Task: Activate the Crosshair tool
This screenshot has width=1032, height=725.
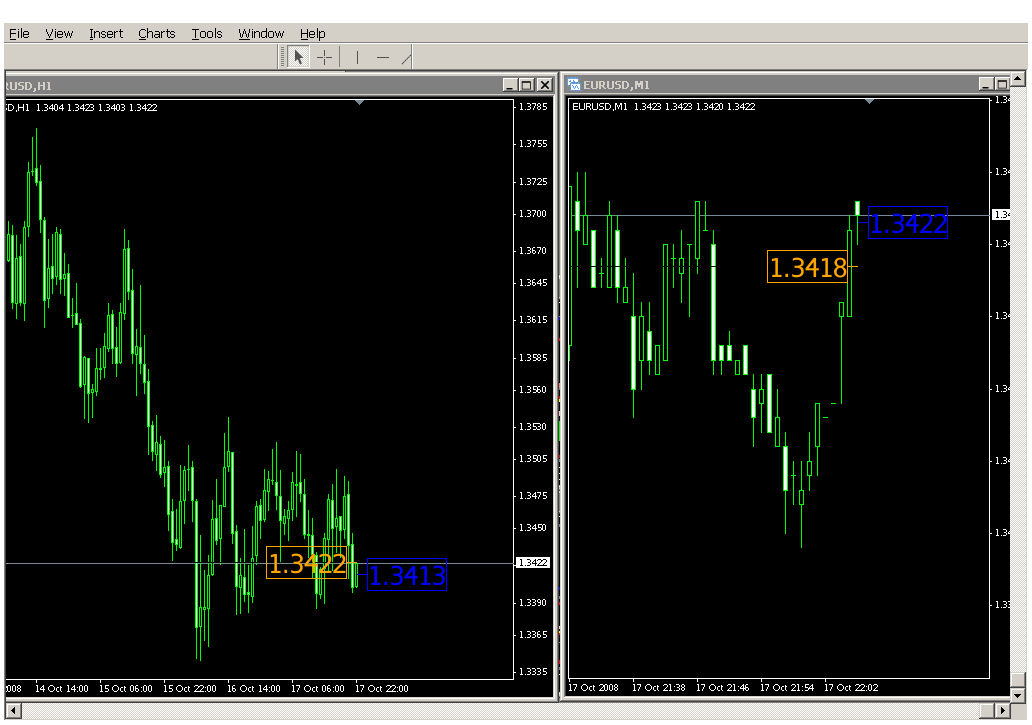Action: [324, 57]
